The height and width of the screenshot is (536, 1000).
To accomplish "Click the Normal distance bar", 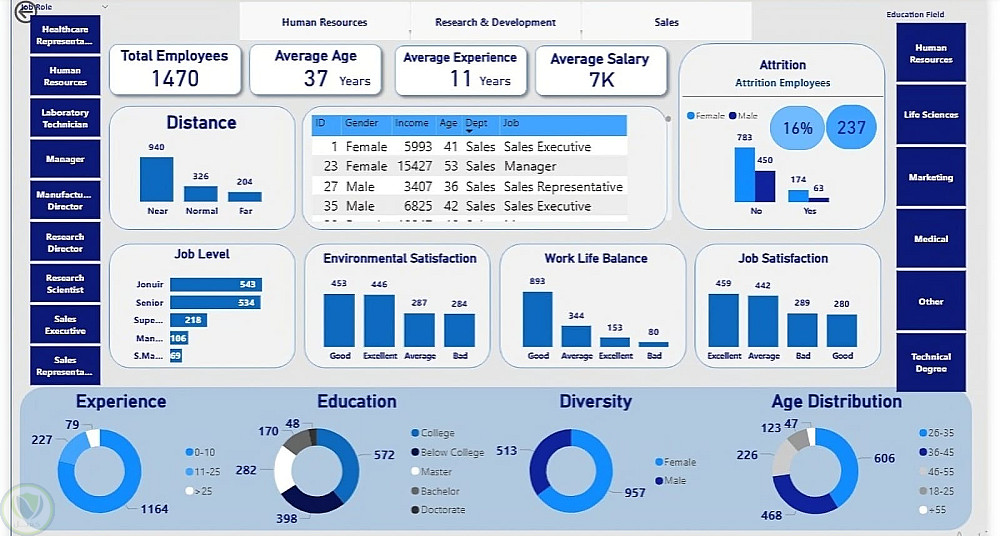I will coord(201,194).
